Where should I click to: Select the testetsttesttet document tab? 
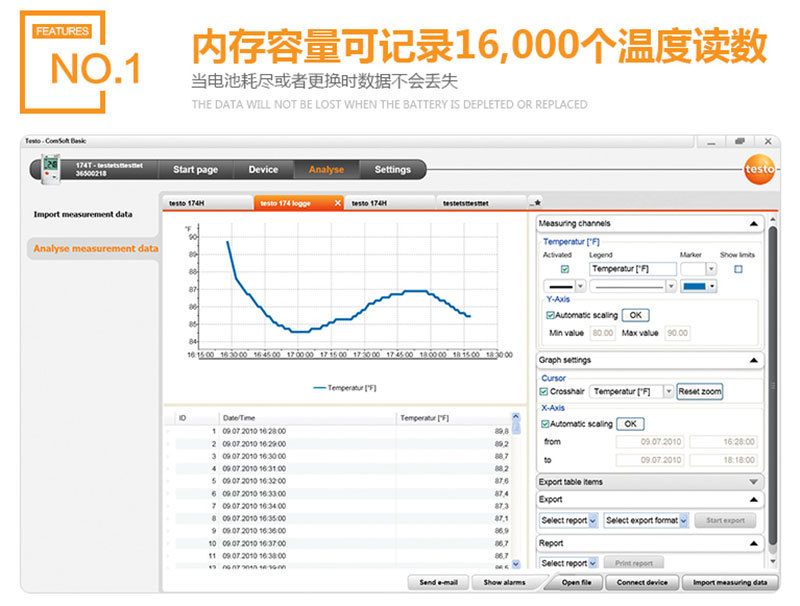tap(481, 203)
